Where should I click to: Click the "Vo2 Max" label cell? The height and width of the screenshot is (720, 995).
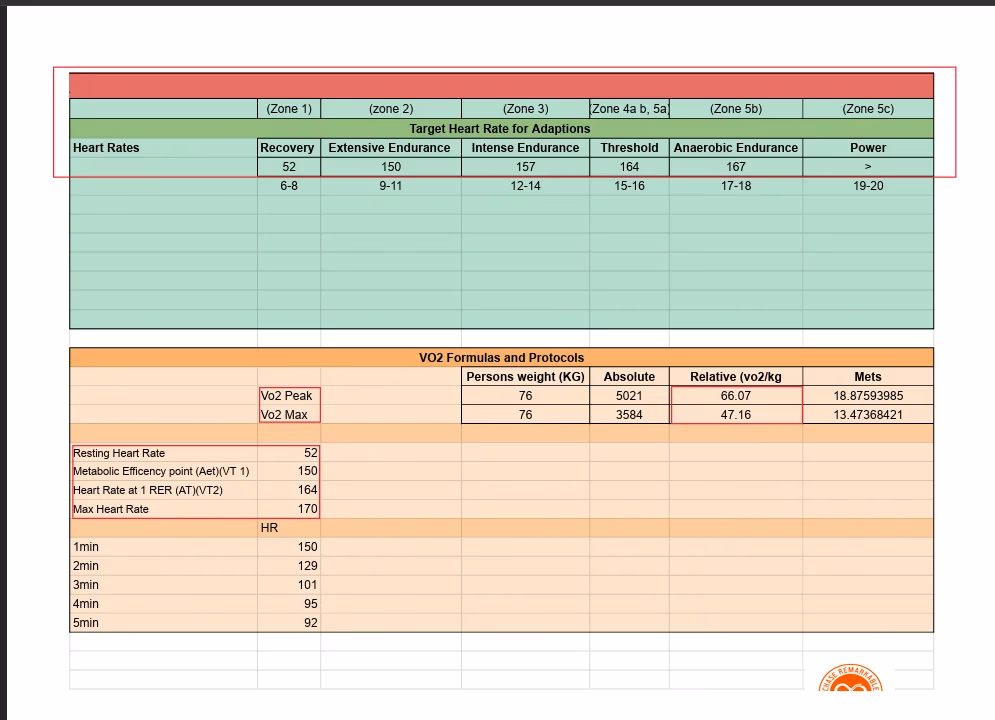pyautogui.click(x=289, y=415)
